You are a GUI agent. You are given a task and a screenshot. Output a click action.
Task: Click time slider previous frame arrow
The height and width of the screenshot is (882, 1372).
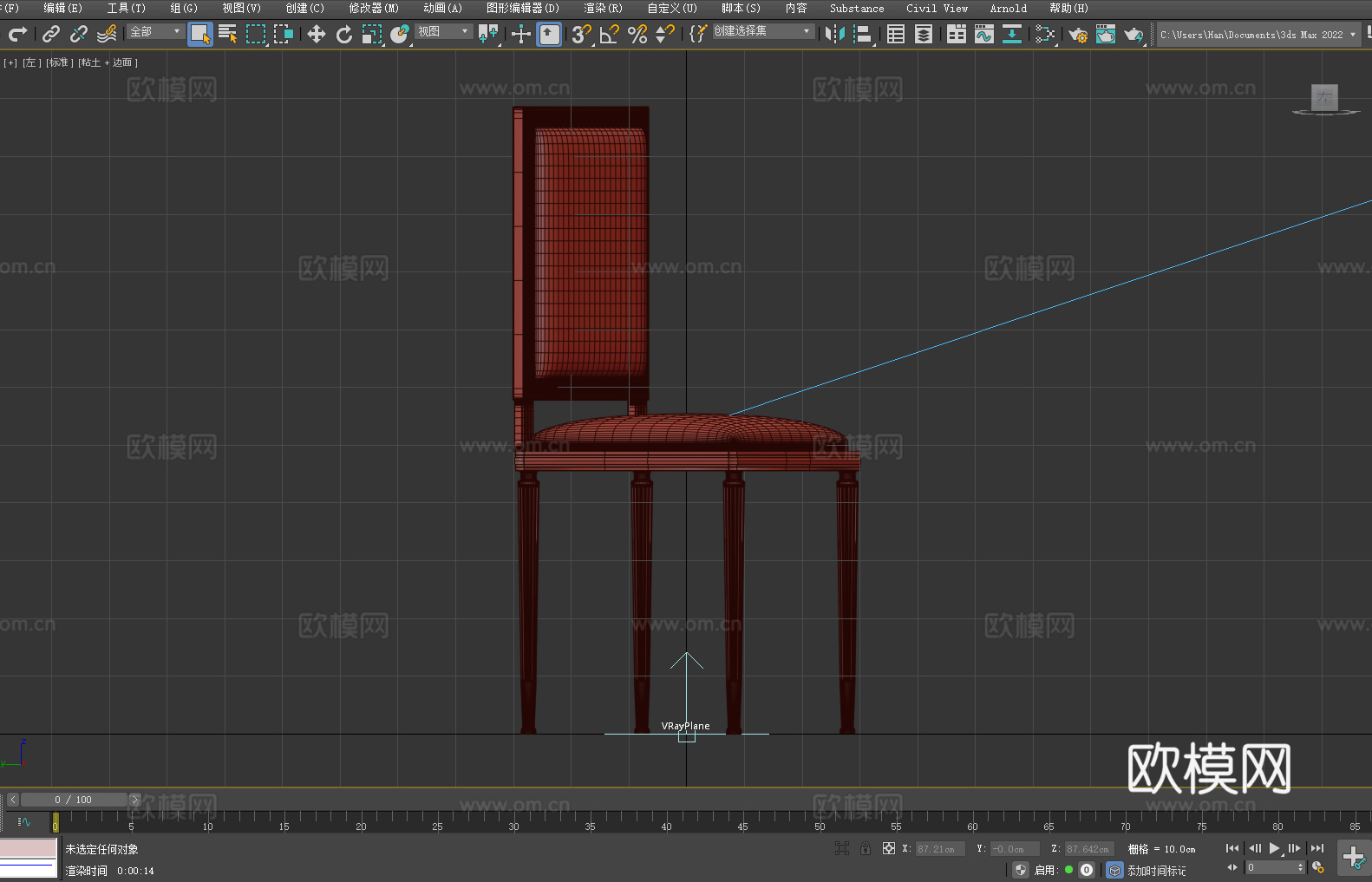point(13,800)
